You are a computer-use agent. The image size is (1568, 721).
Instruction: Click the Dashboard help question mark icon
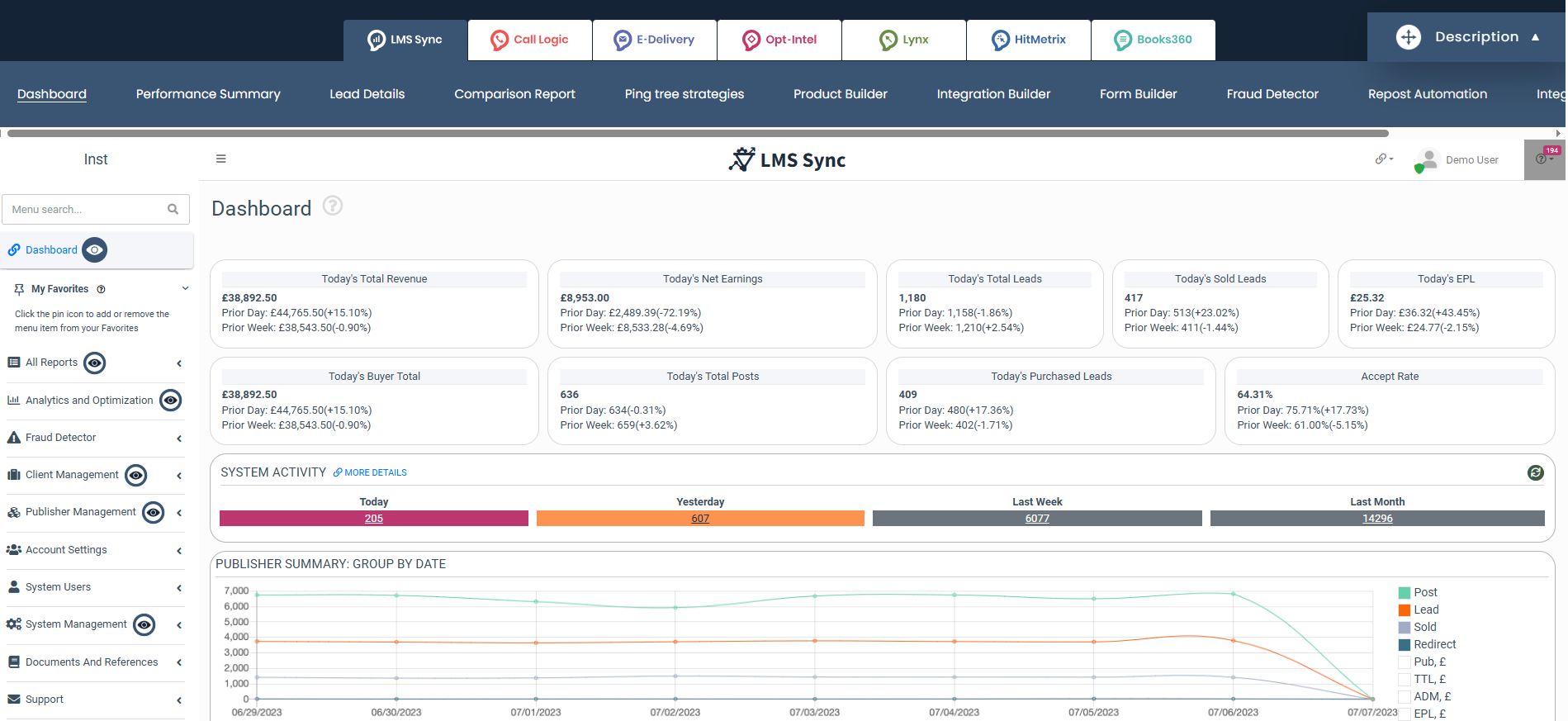point(333,206)
